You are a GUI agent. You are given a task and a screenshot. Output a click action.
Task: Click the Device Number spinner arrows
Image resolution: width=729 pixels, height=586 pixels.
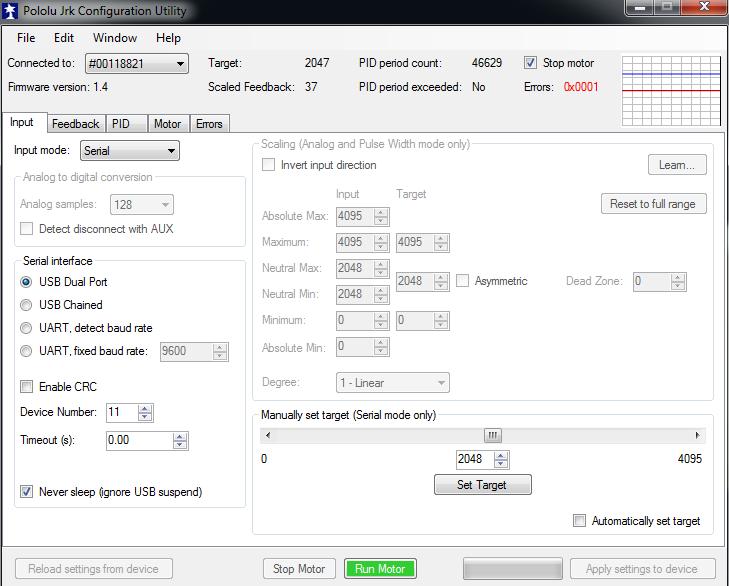(145, 413)
